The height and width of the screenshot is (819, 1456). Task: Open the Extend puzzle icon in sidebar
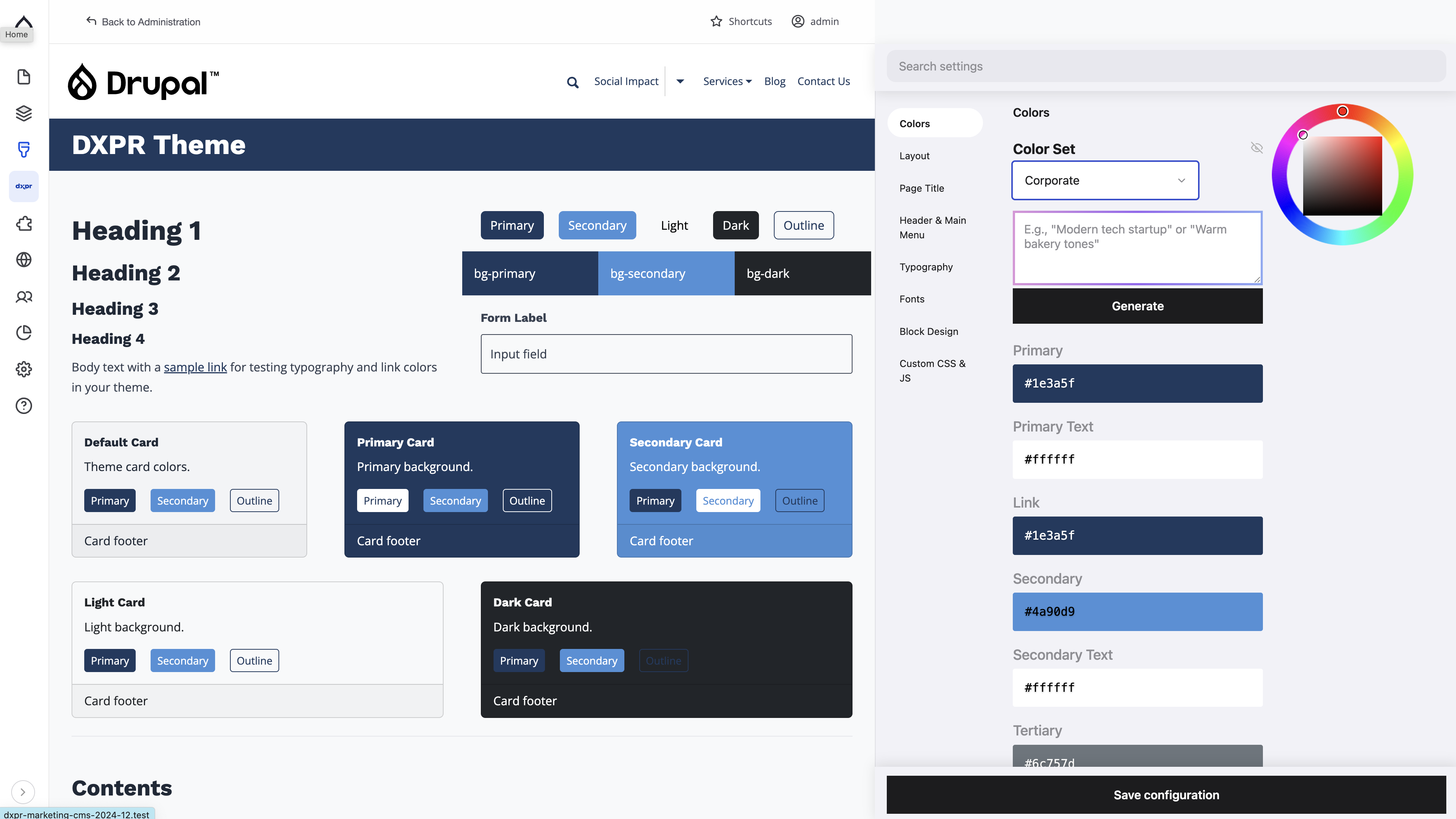tap(24, 223)
